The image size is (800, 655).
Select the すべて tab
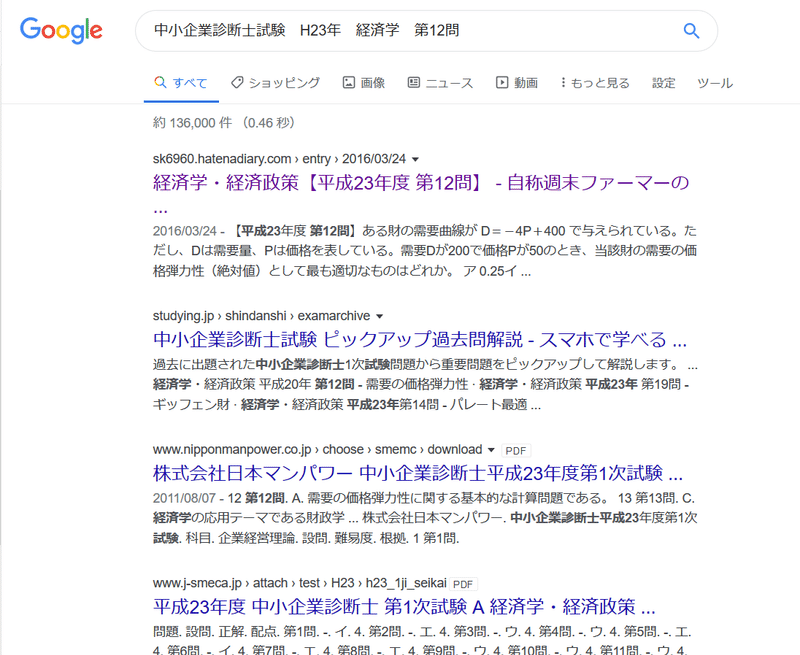181,83
